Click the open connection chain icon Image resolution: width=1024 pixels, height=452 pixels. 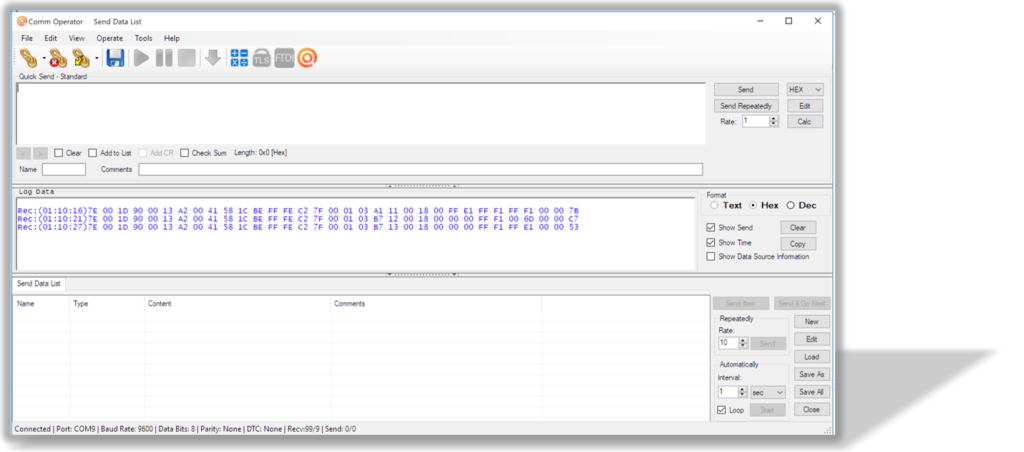[28, 58]
